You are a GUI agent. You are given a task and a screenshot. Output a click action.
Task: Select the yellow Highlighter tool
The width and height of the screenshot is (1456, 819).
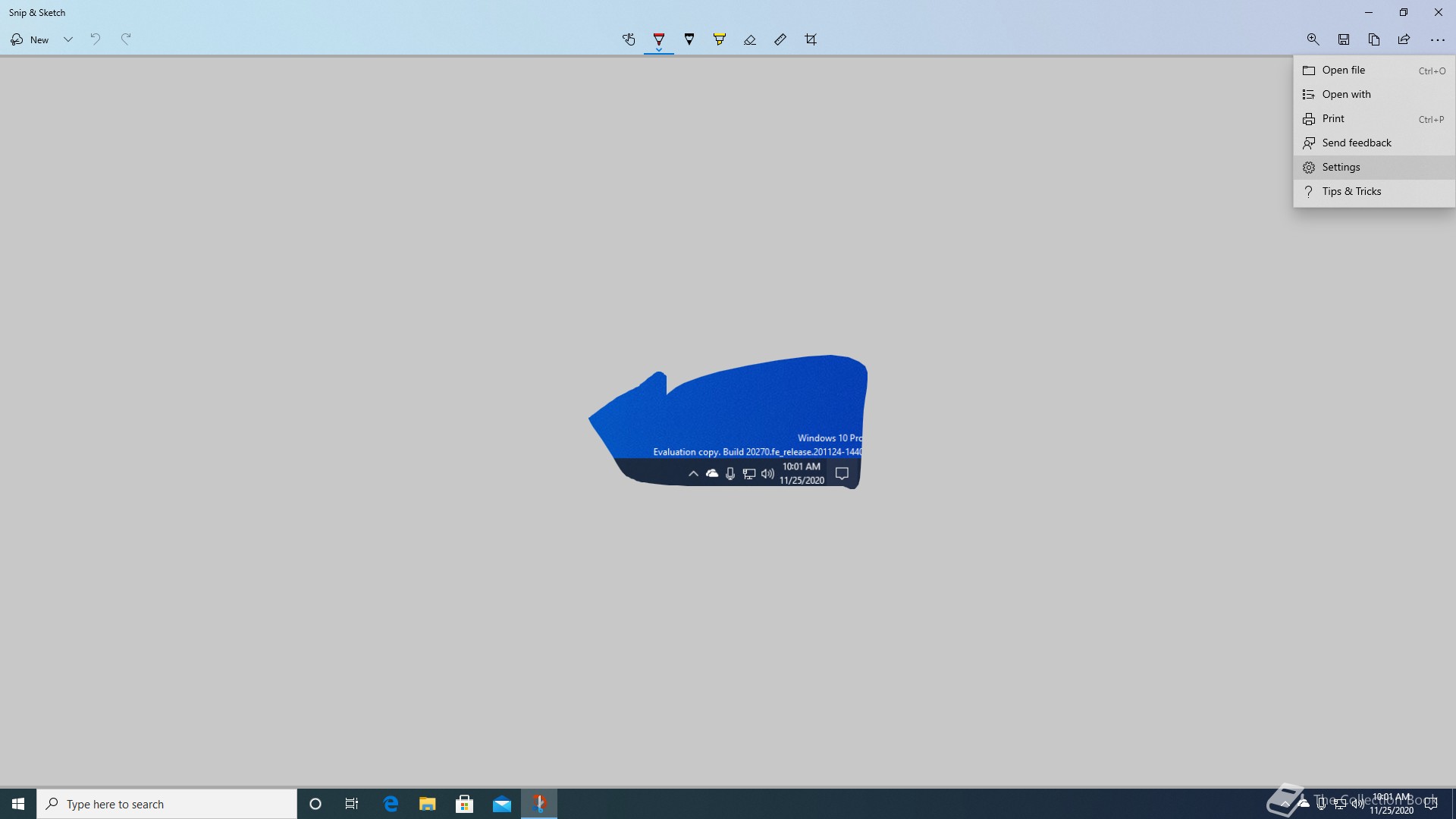[x=720, y=39]
